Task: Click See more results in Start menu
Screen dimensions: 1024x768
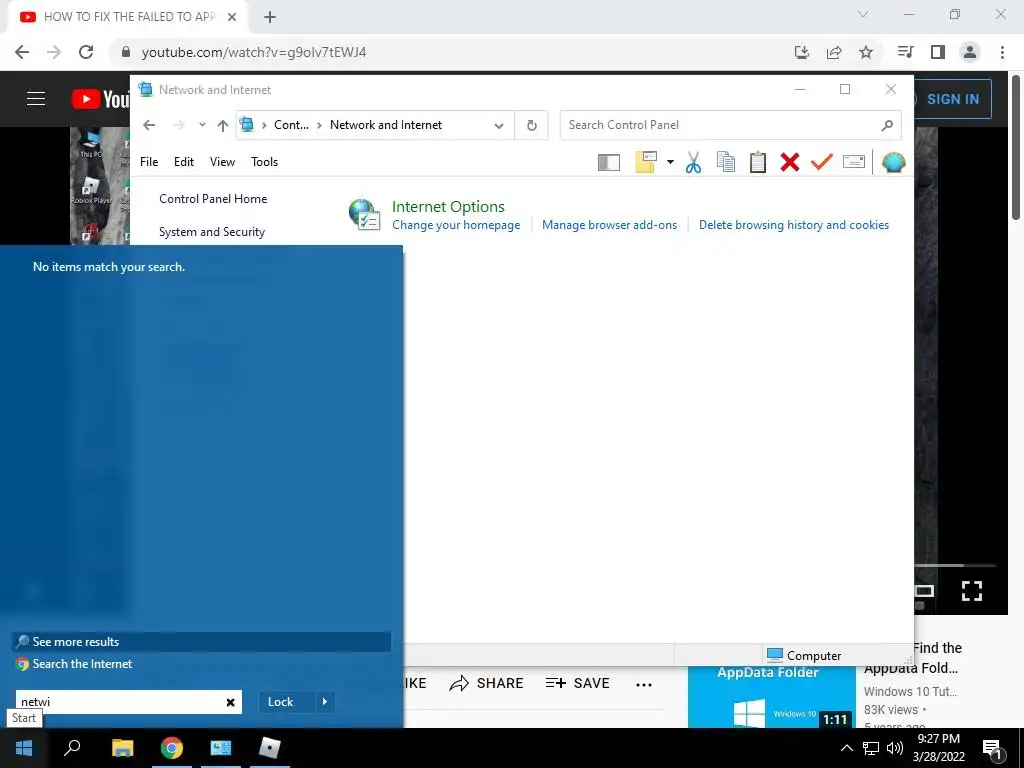Action: click(202, 641)
